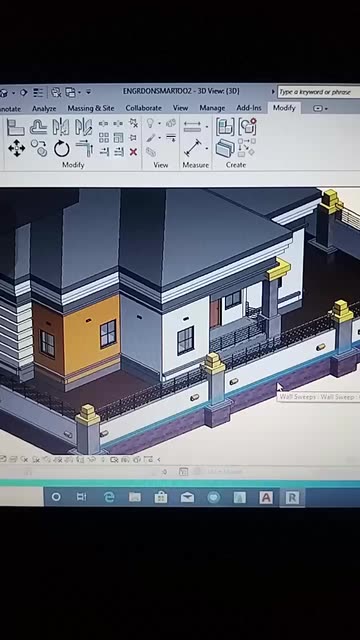Open Override Graphics dropdown arrow
The height and width of the screenshot is (640, 360).
[x=159, y=138]
